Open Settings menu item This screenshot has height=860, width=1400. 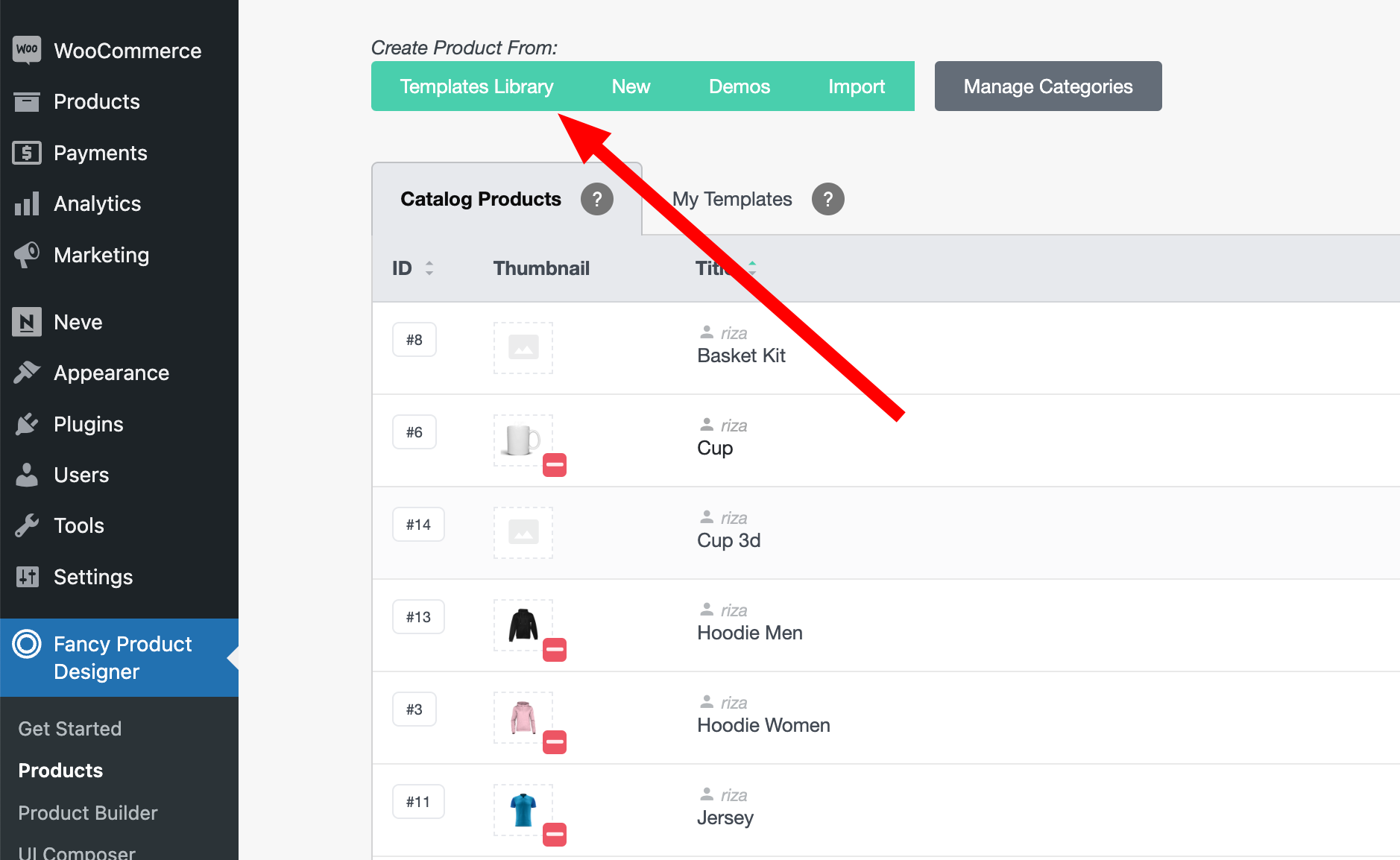click(119, 577)
